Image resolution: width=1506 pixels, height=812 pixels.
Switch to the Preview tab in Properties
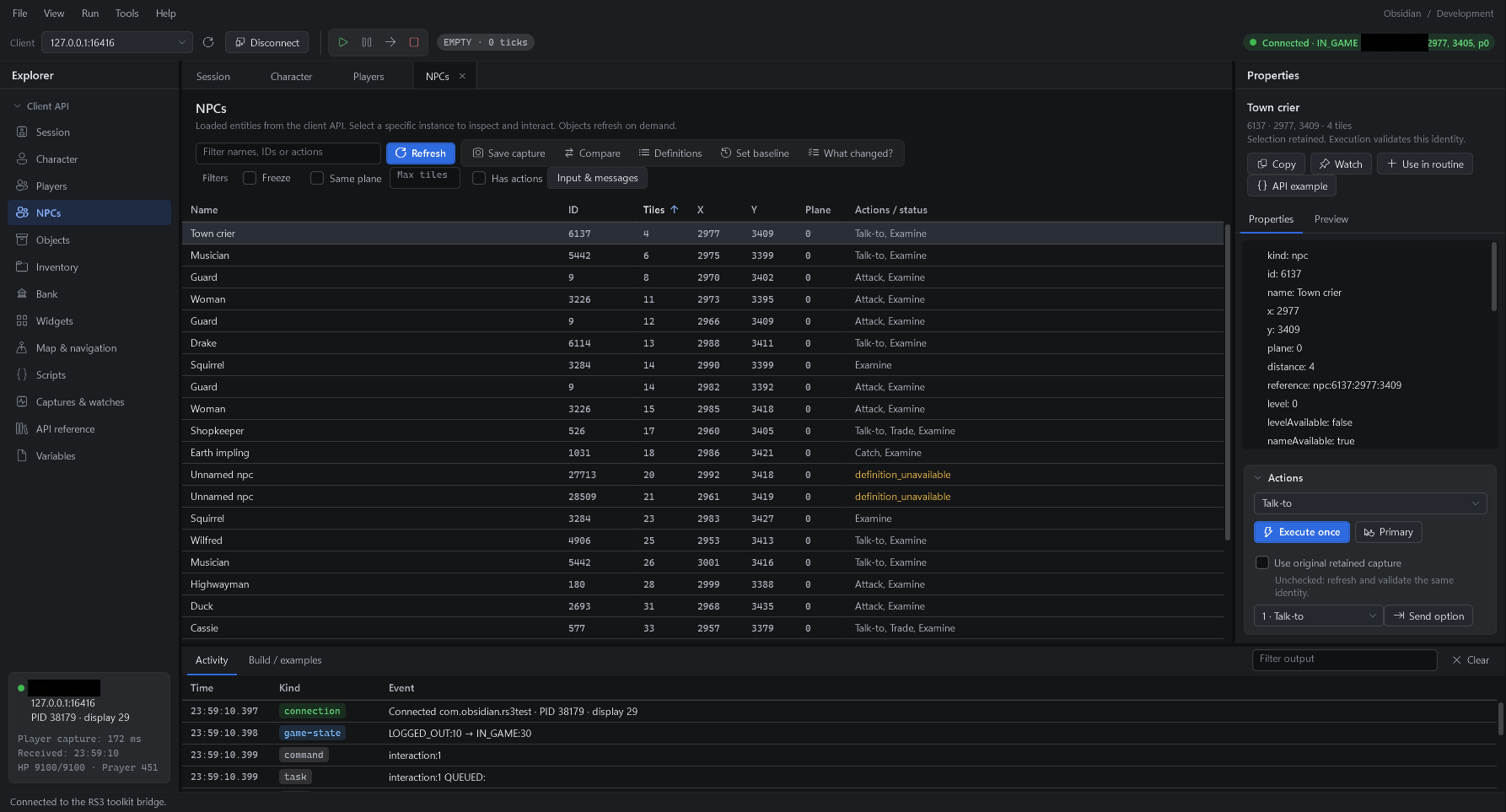(x=1331, y=219)
